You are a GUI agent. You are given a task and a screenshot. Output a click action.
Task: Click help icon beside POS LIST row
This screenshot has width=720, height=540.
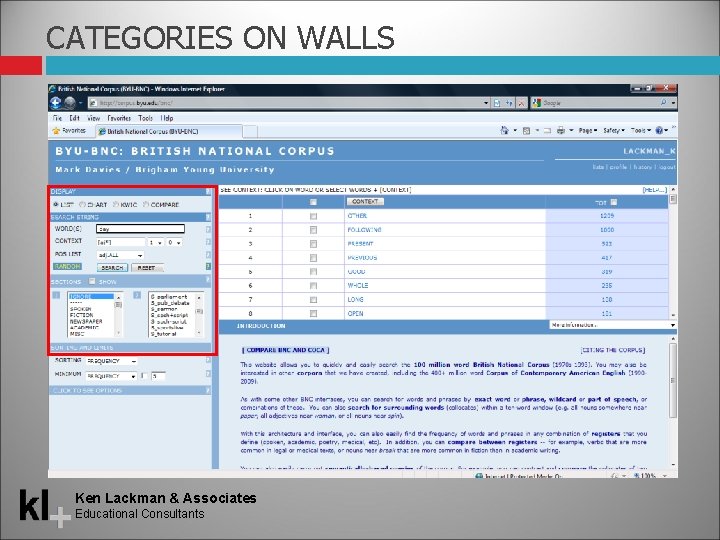pos(208,254)
